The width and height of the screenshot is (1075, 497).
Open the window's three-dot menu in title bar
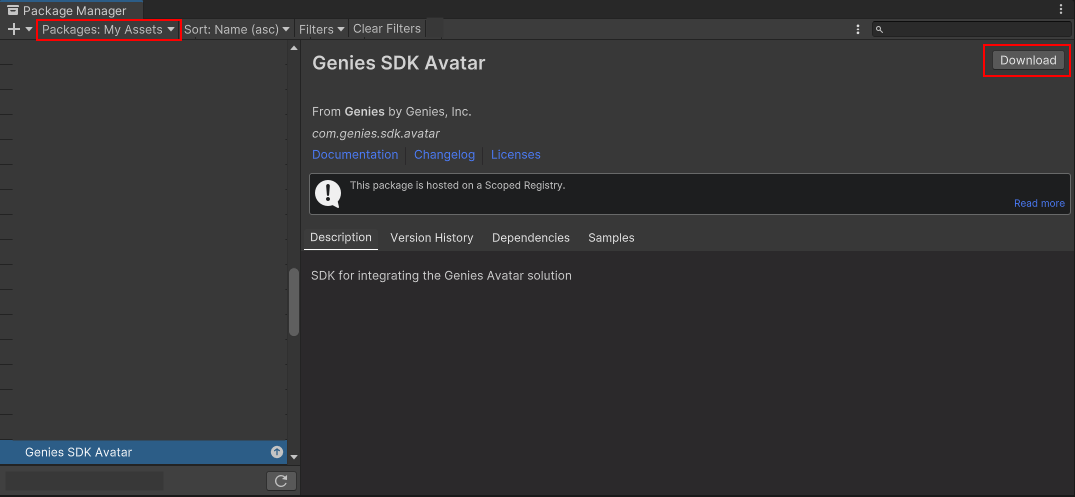click(x=1061, y=10)
